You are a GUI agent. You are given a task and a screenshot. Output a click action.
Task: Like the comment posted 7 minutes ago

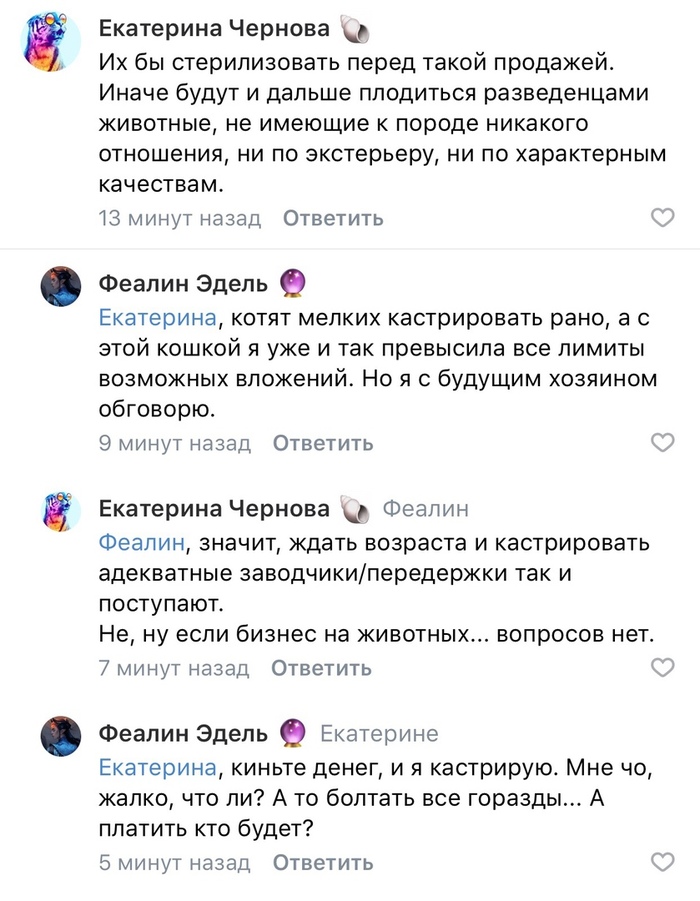[x=662, y=668]
